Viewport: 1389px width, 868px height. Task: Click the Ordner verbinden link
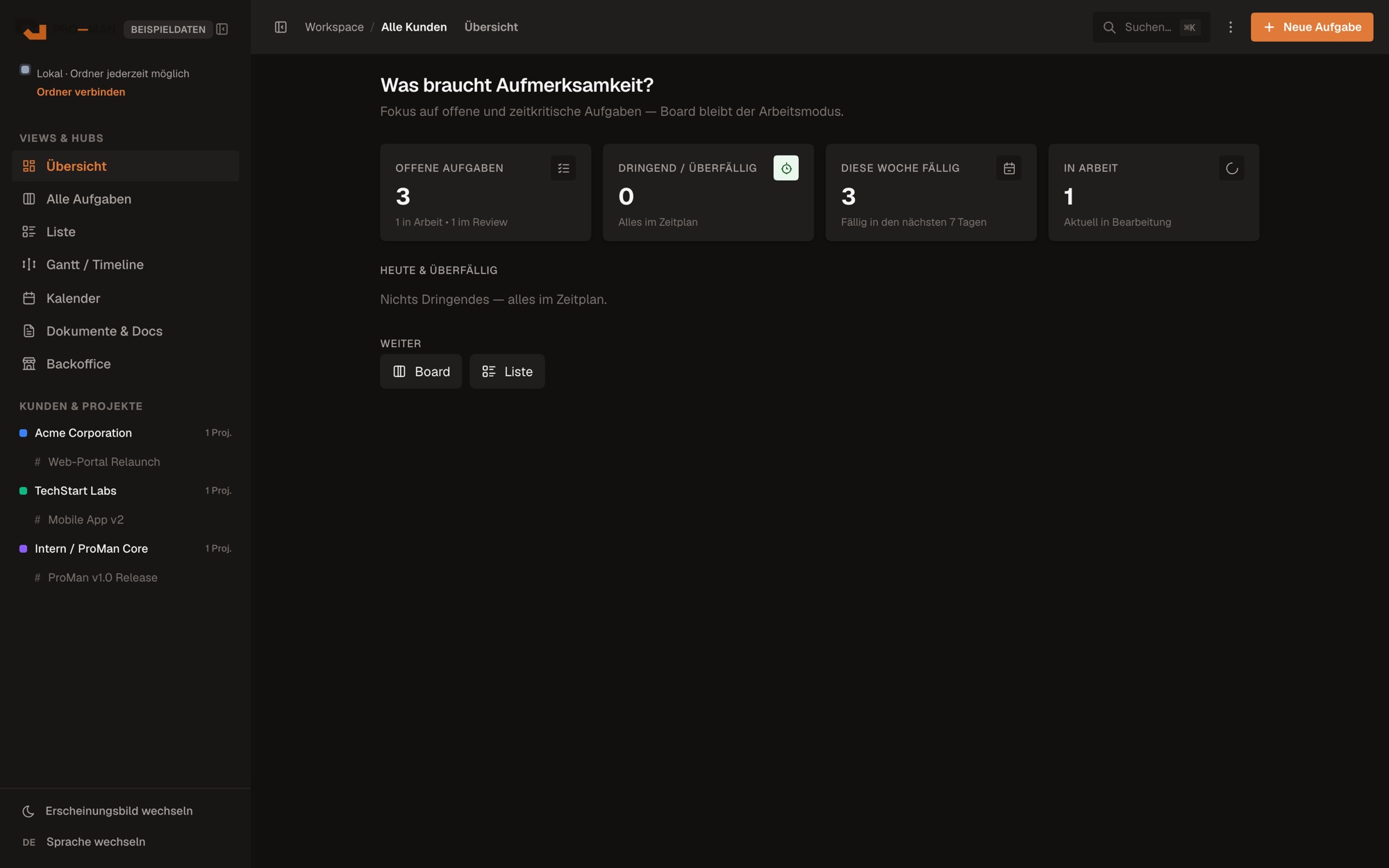click(81, 92)
